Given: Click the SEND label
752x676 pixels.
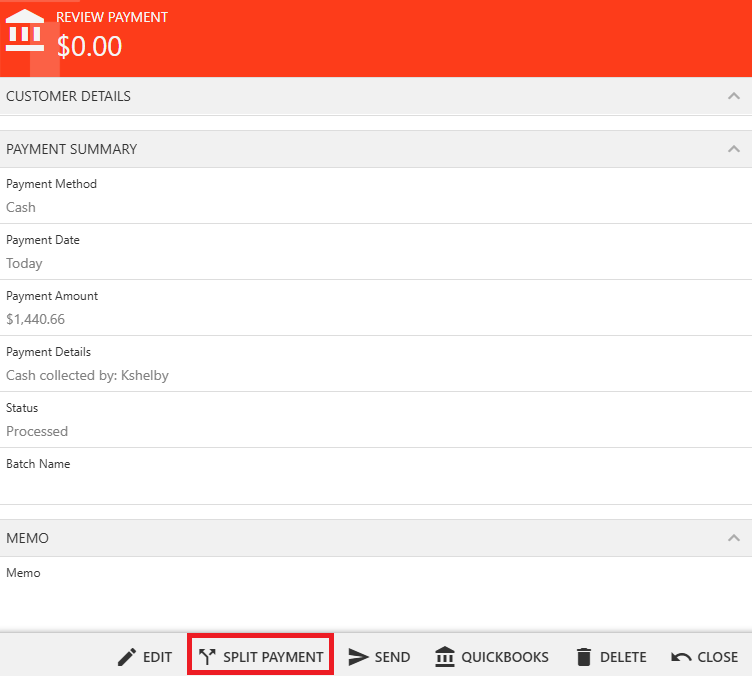Looking at the screenshot, I should (392, 657).
